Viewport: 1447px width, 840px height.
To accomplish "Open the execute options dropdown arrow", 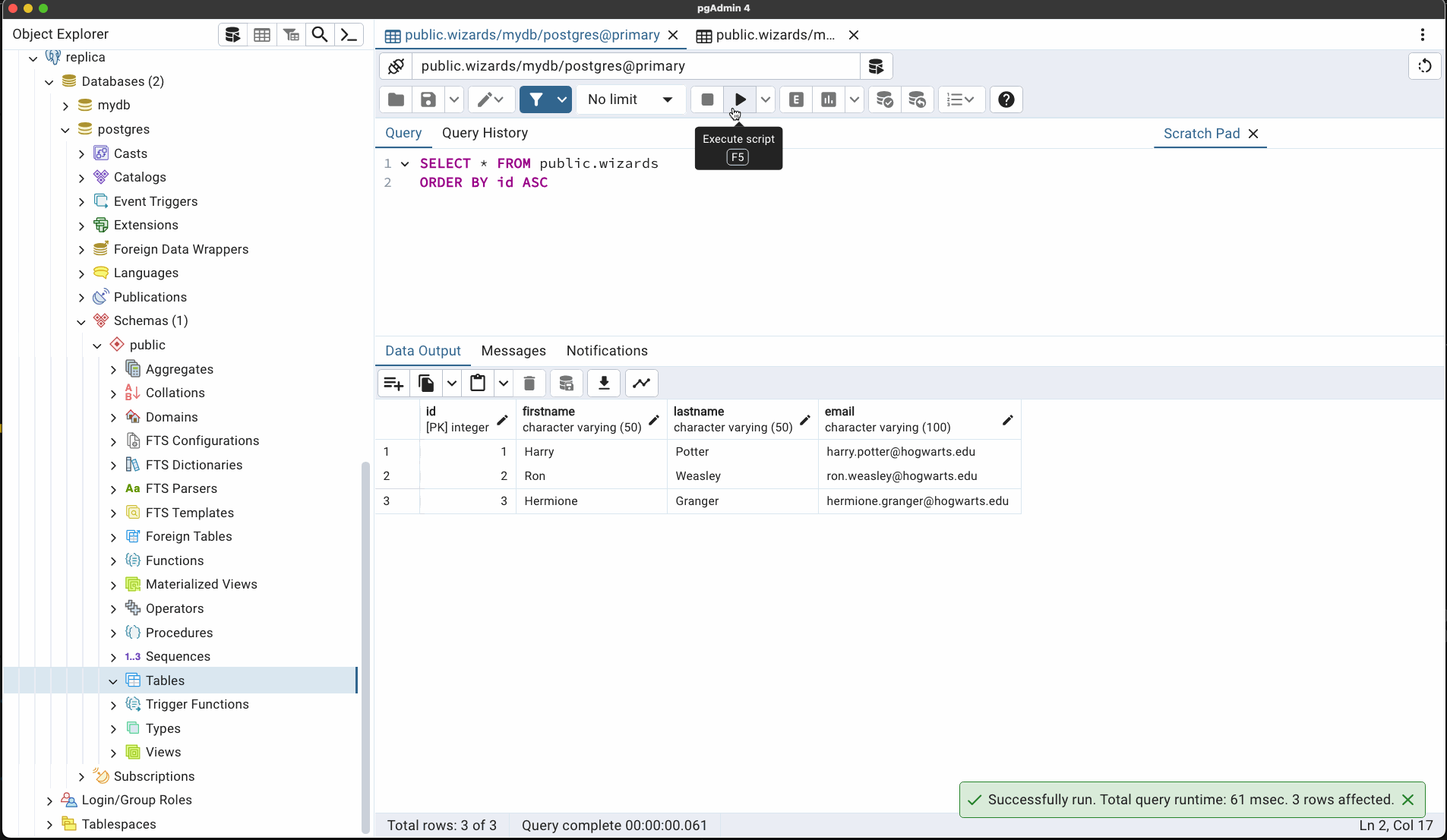I will tap(766, 99).
